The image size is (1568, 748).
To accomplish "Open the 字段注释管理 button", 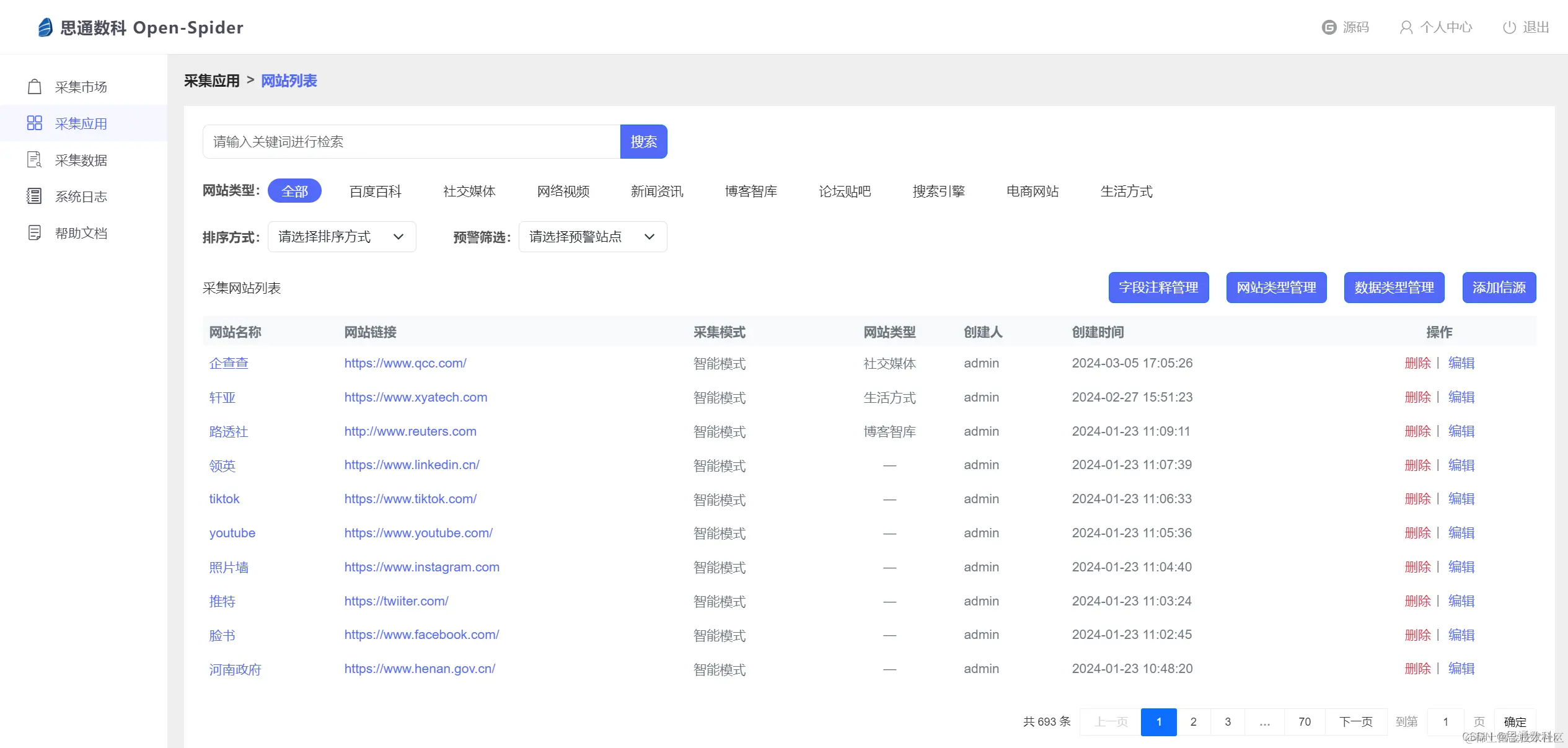I will tap(1158, 288).
